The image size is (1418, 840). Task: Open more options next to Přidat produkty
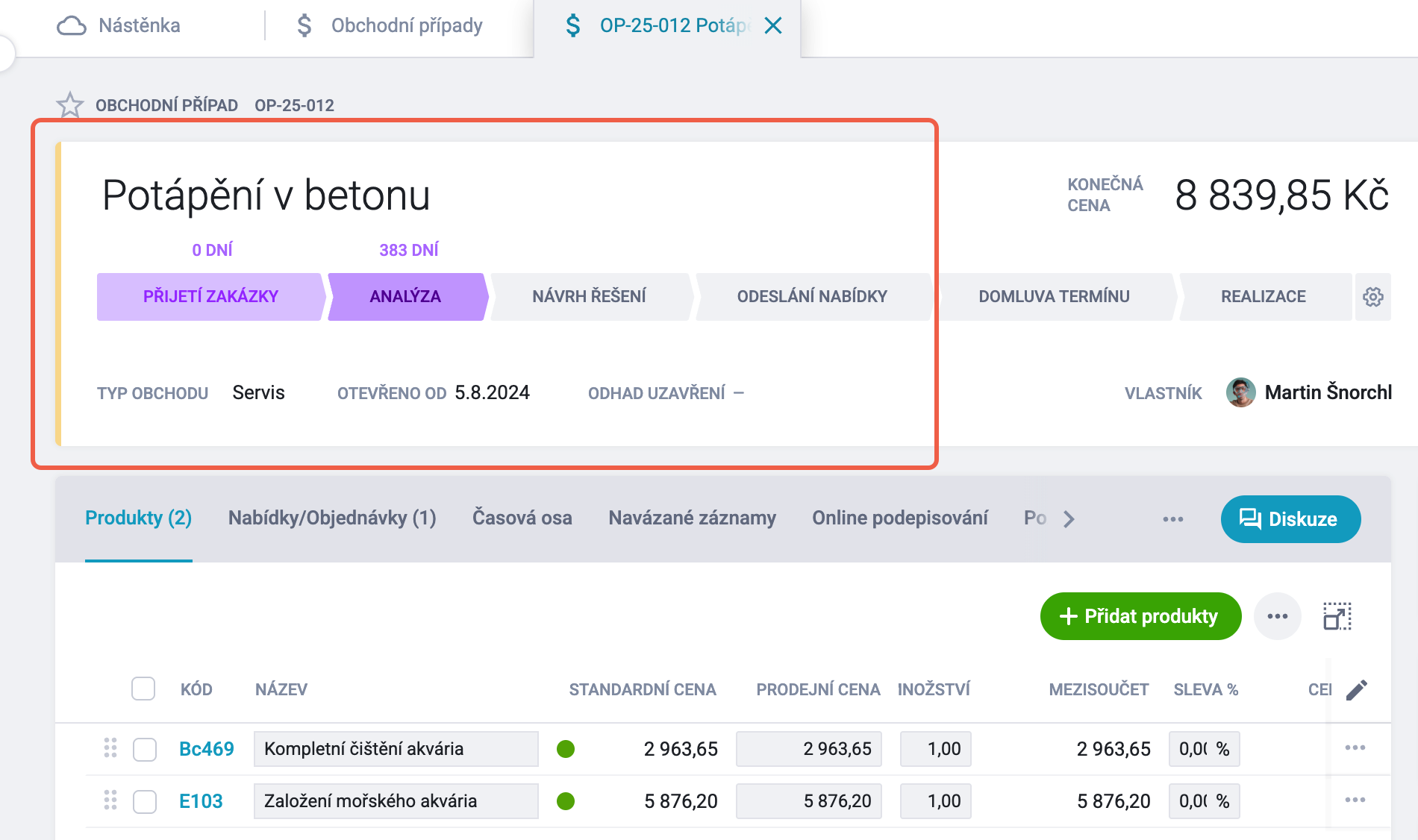[1278, 616]
